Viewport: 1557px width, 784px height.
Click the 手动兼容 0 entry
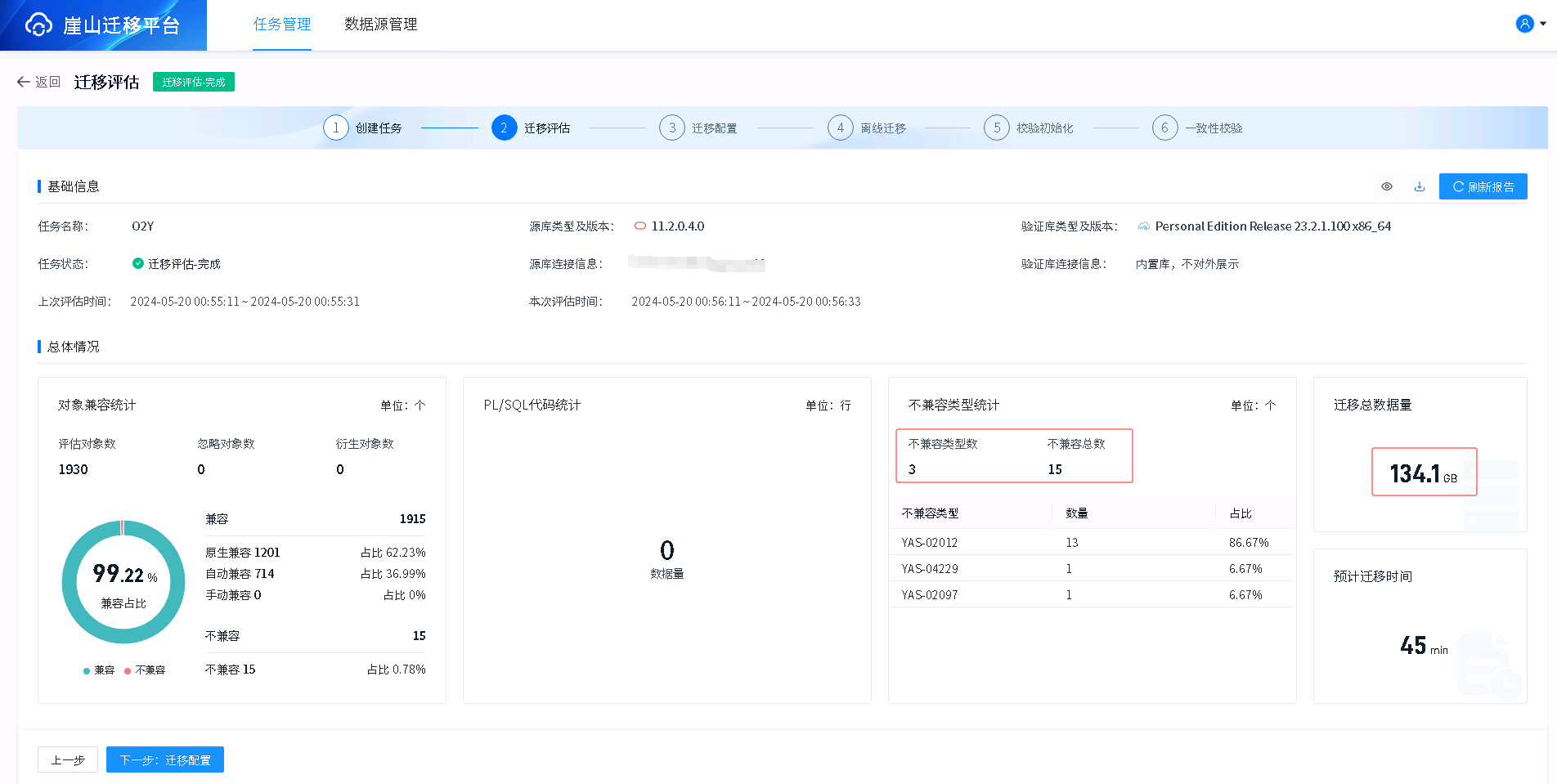[233, 594]
